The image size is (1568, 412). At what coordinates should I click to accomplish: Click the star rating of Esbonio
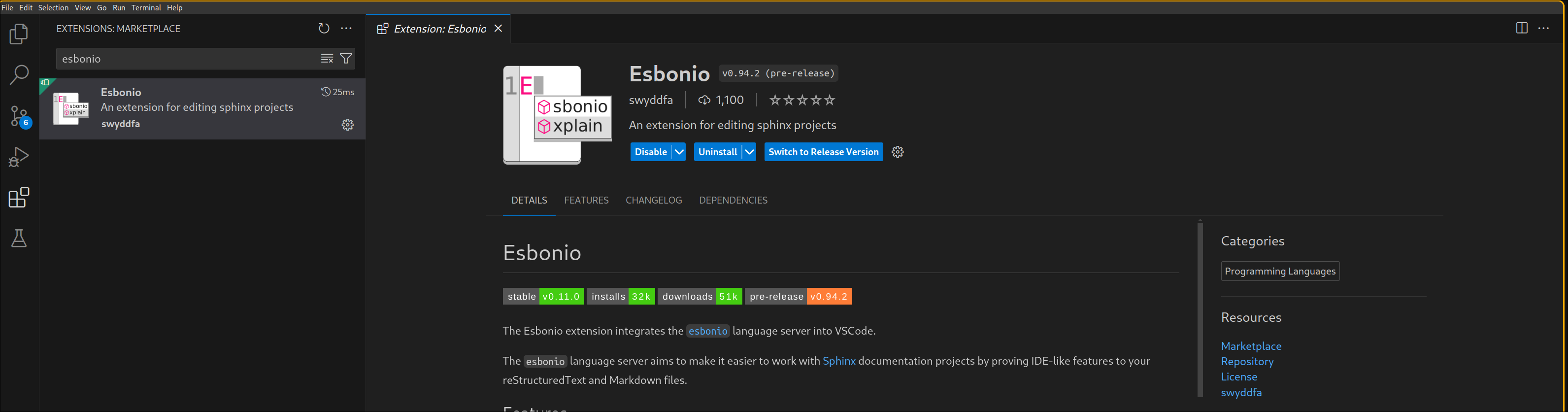801,100
